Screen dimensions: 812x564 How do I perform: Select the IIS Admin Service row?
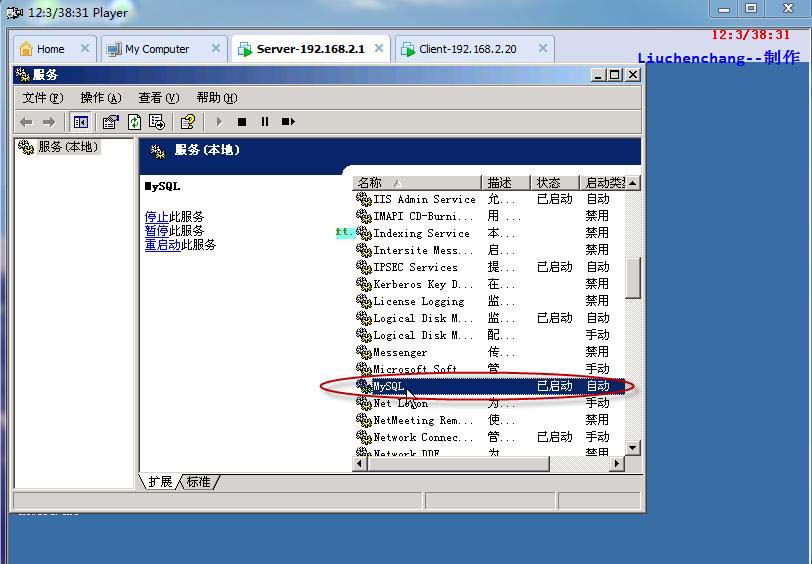point(489,199)
